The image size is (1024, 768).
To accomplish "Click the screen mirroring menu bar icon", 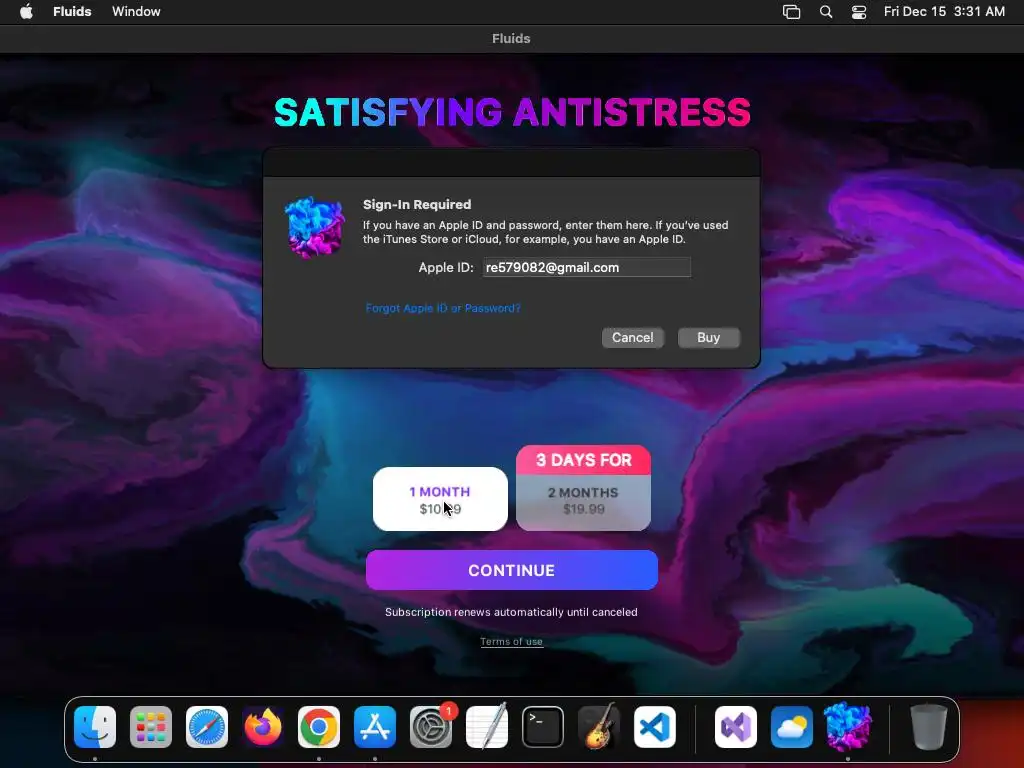I will tap(792, 12).
